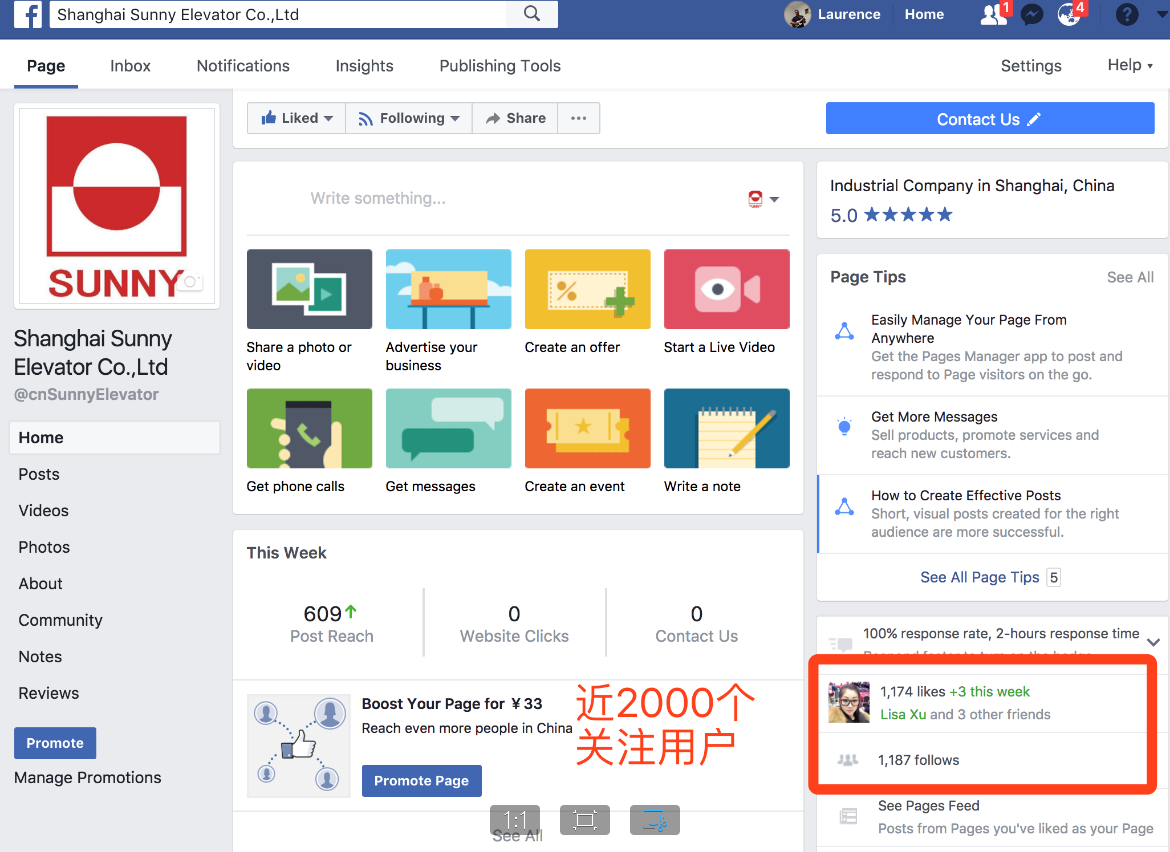Open the Insights tab
The width and height of the screenshot is (1170, 852).
click(364, 66)
